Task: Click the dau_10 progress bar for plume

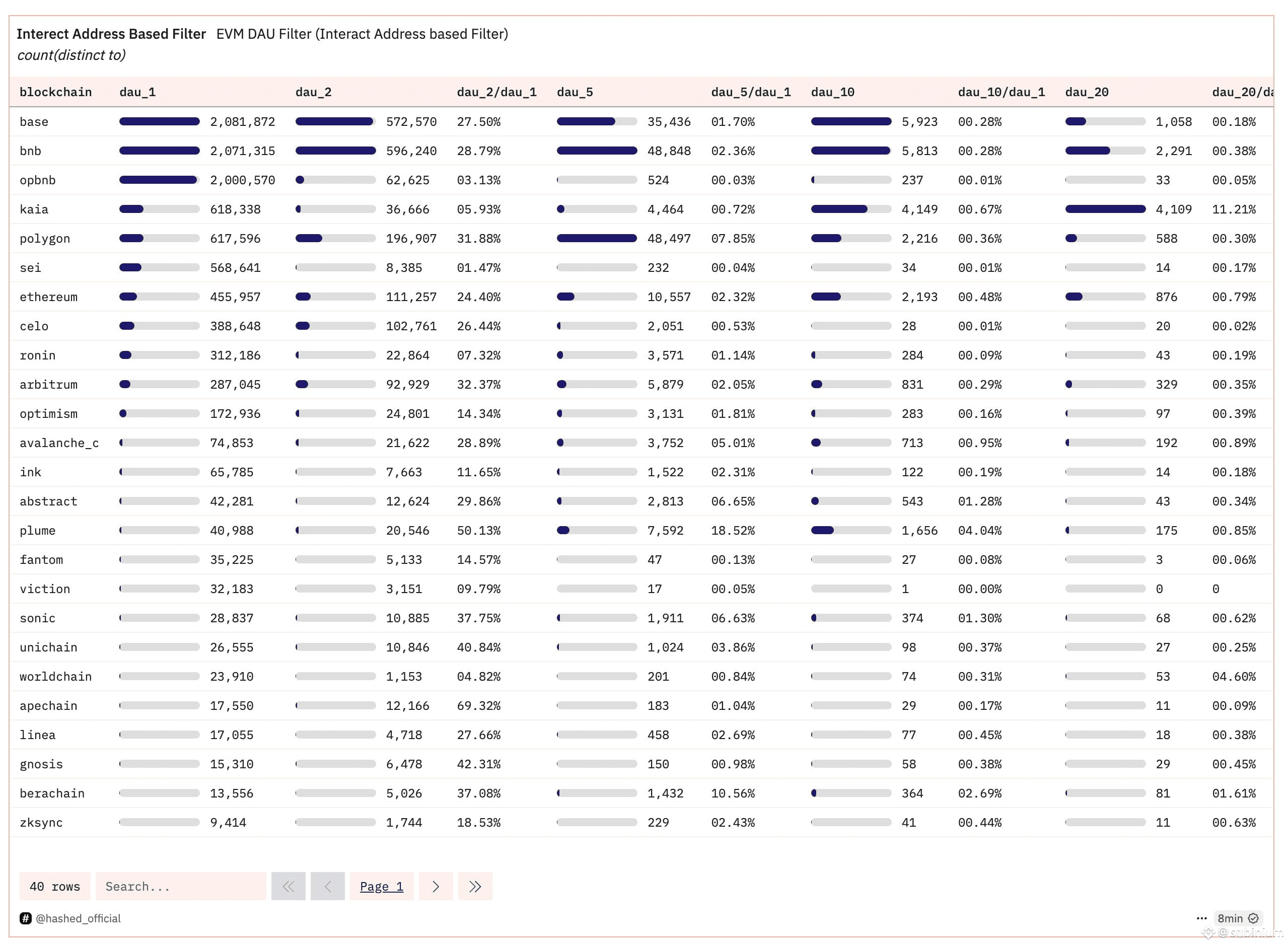Action: click(x=851, y=530)
